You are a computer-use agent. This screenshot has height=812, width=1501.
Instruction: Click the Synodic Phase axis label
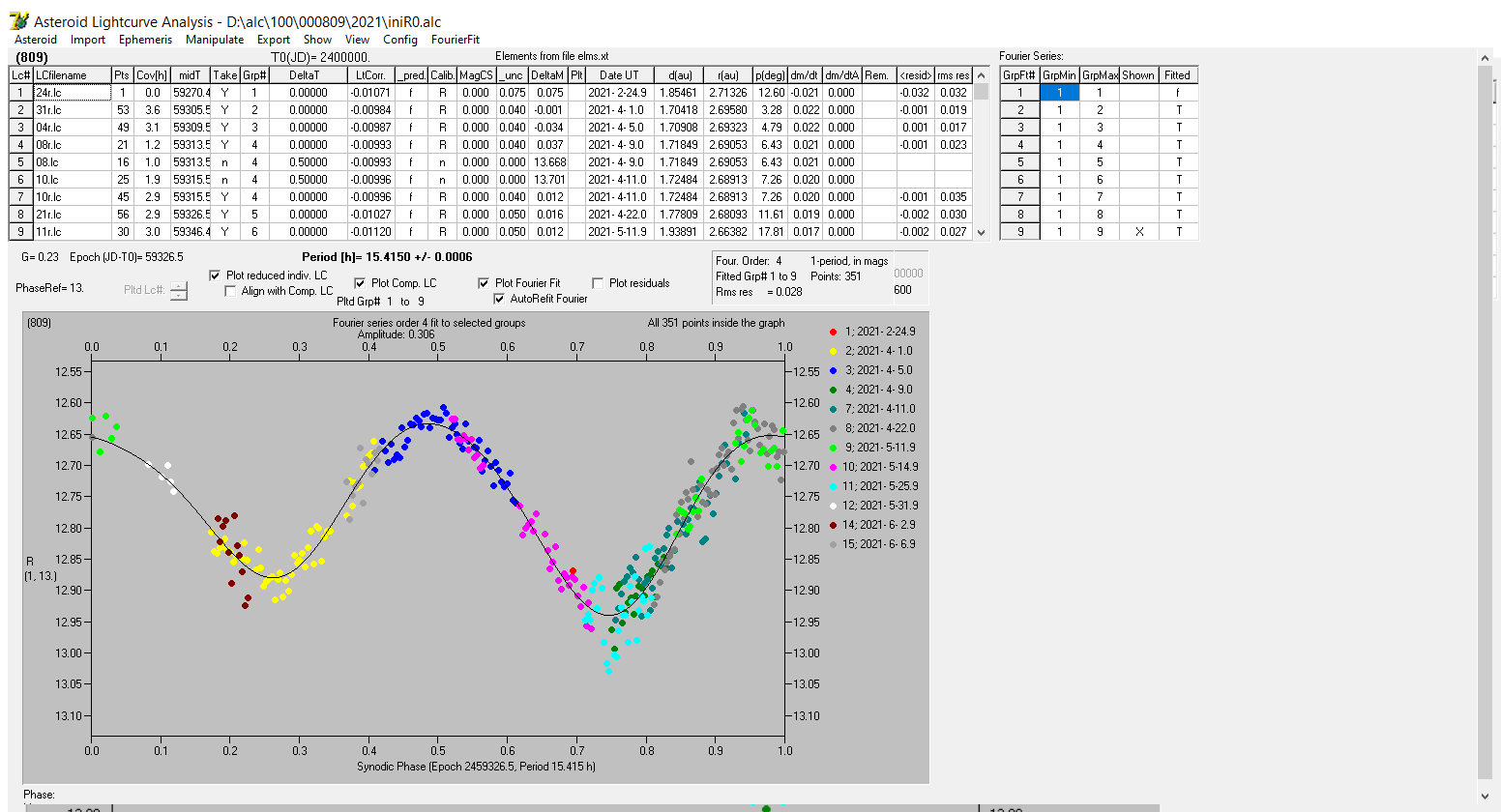(x=476, y=767)
